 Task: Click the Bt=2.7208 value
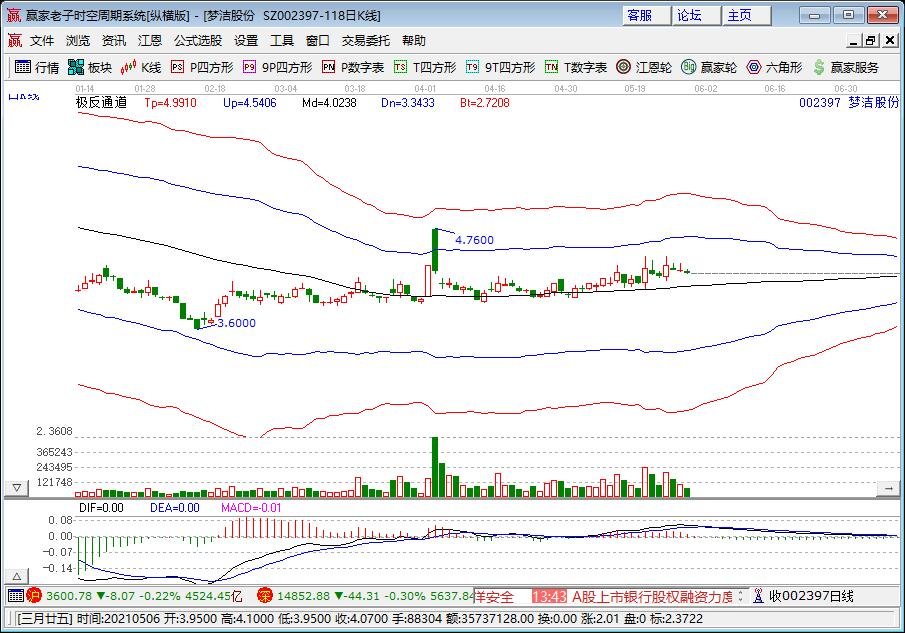485,103
